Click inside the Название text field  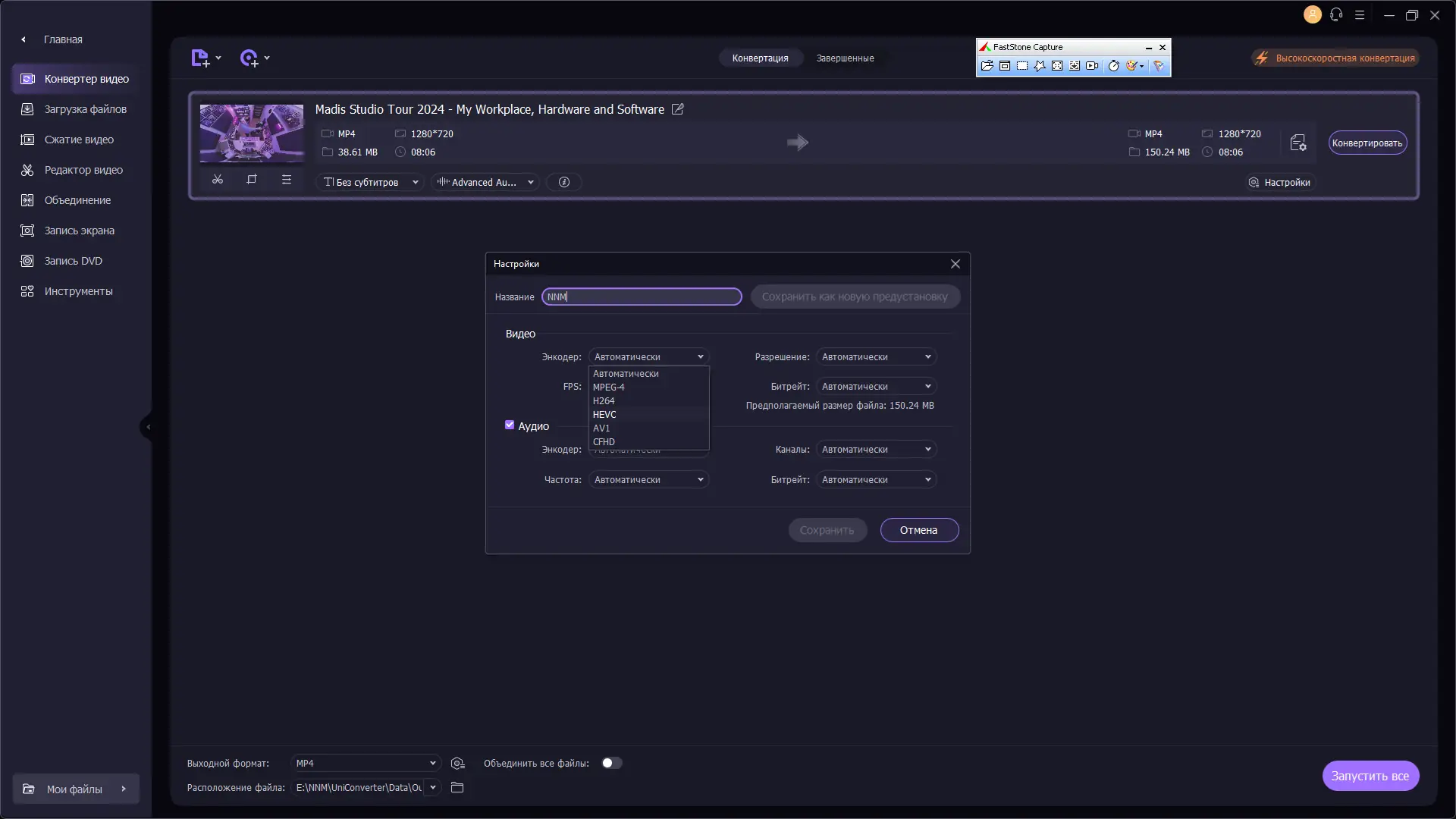click(642, 297)
